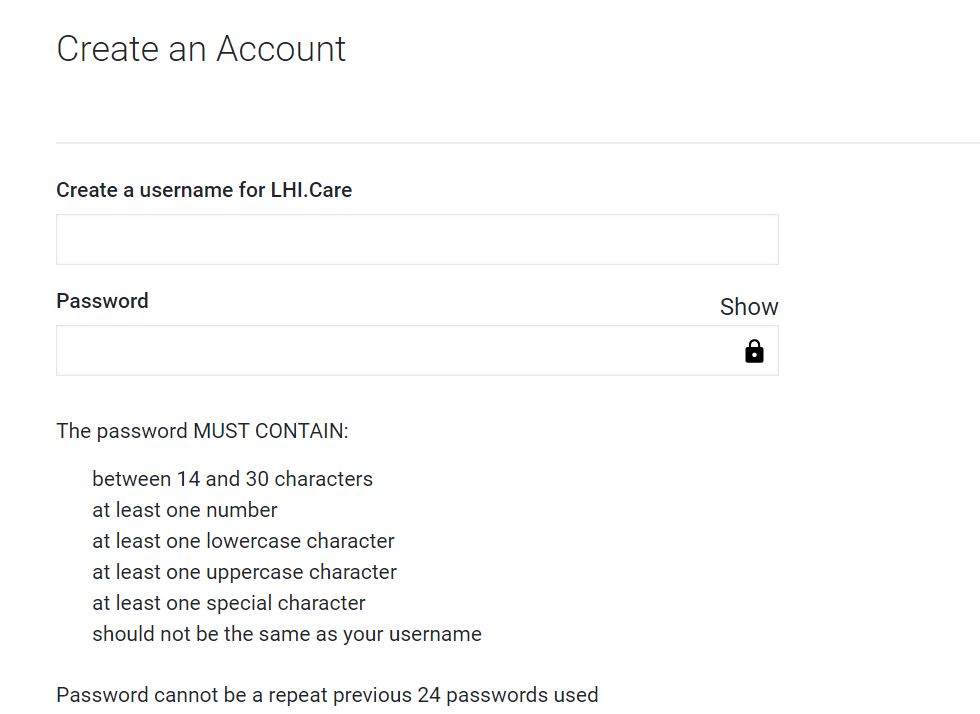Focus the Password input box
Image resolution: width=980 pixels, height=714 pixels.
(418, 350)
